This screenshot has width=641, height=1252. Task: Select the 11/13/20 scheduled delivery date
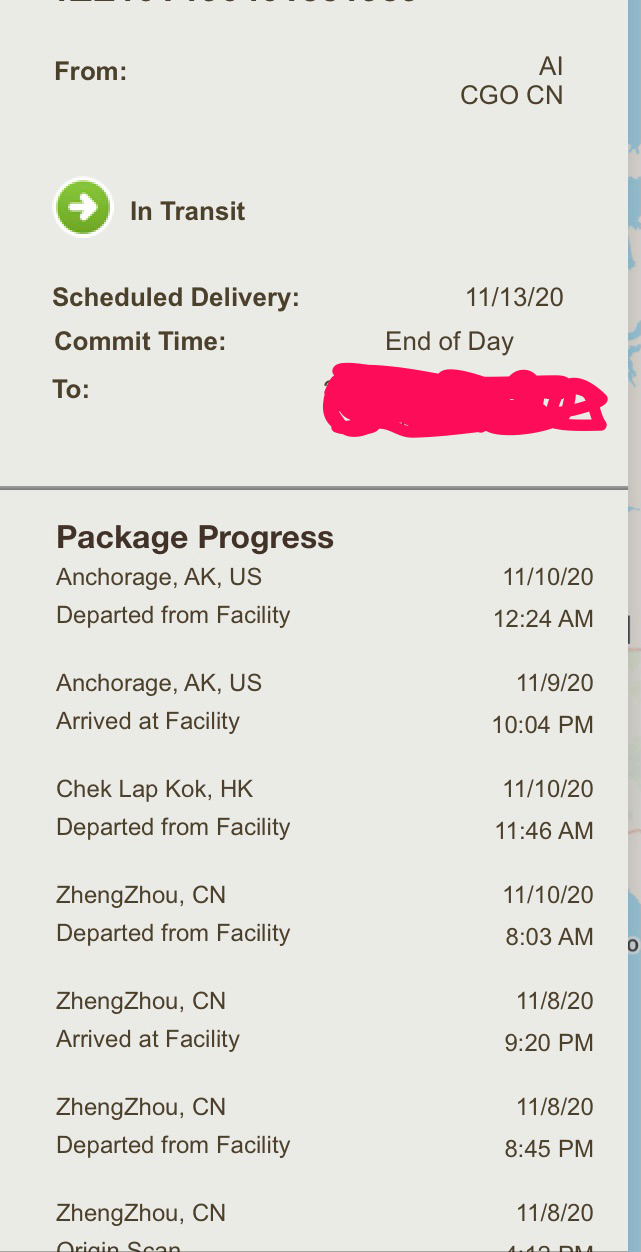[514, 297]
